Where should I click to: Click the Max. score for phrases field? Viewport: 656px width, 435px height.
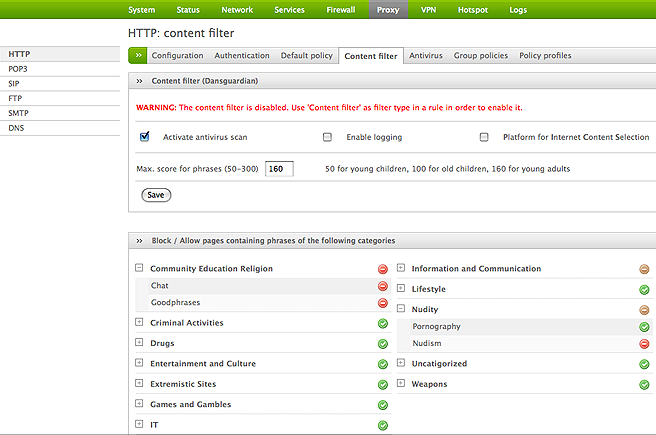[279, 169]
